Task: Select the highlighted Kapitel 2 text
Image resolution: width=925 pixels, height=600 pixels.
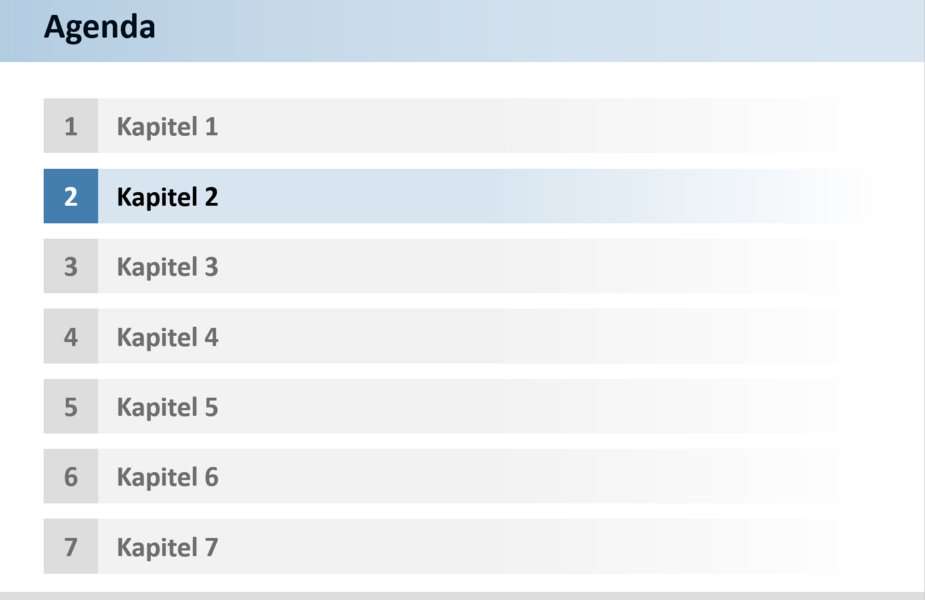Action: tap(168, 197)
